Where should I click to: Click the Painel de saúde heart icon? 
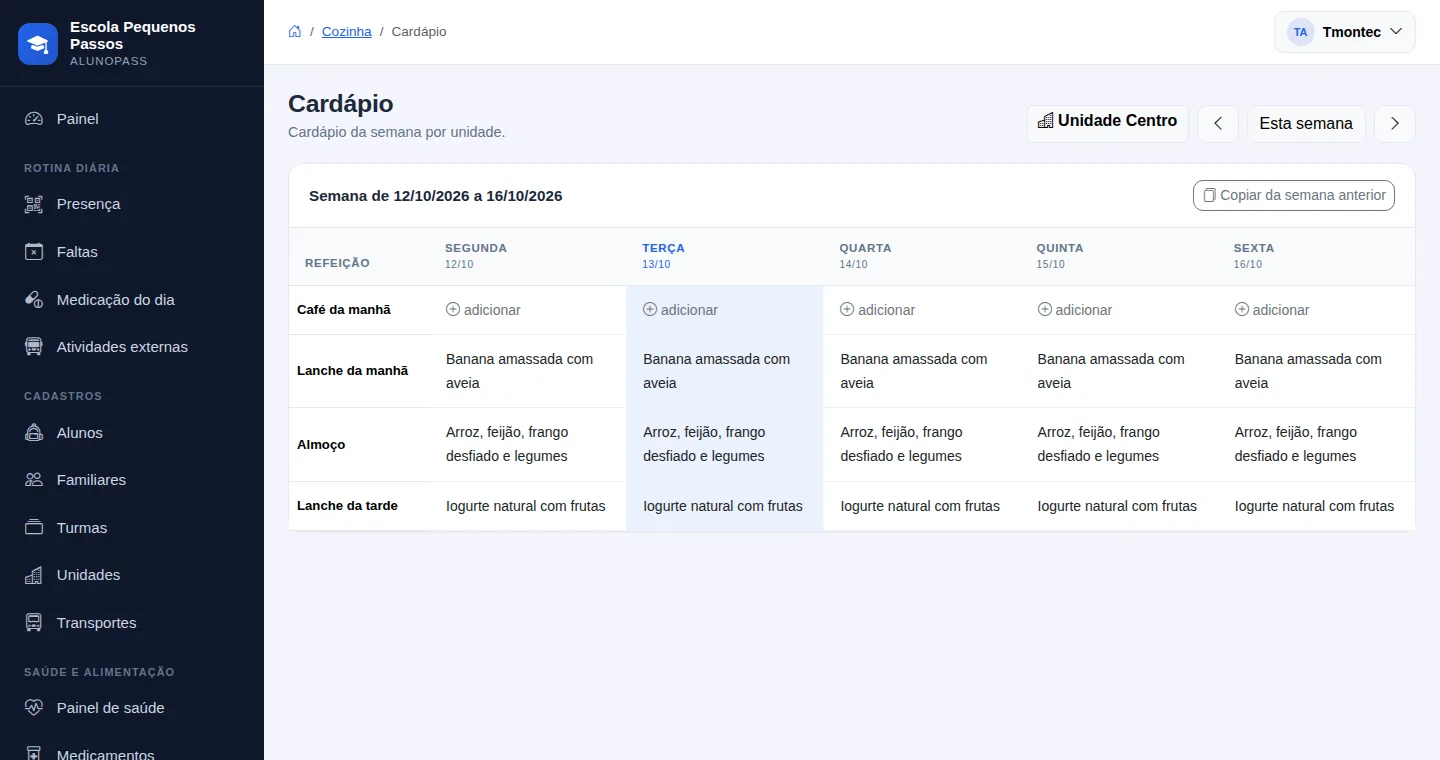[34, 708]
